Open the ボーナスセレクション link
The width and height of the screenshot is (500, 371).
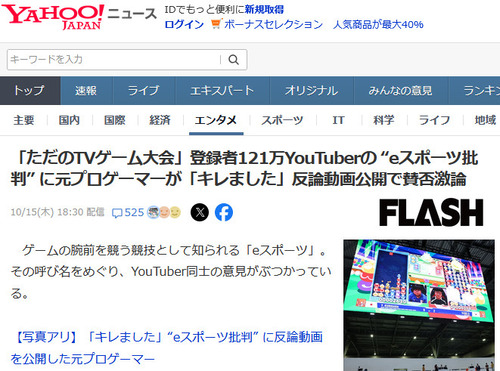(273, 24)
